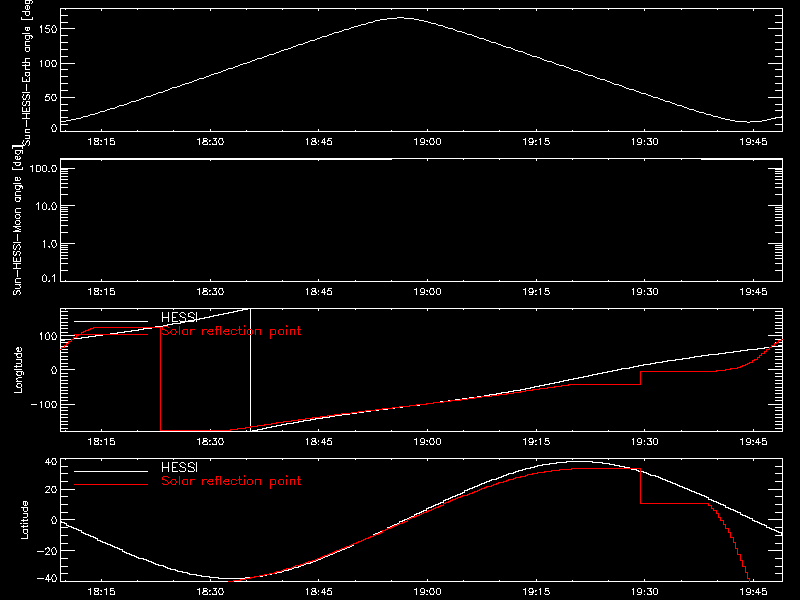Screen dimensions: 800x600
Task: Click 19:15 time label under Latitude plot
Action: pyautogui.click(x=536, y=591)
